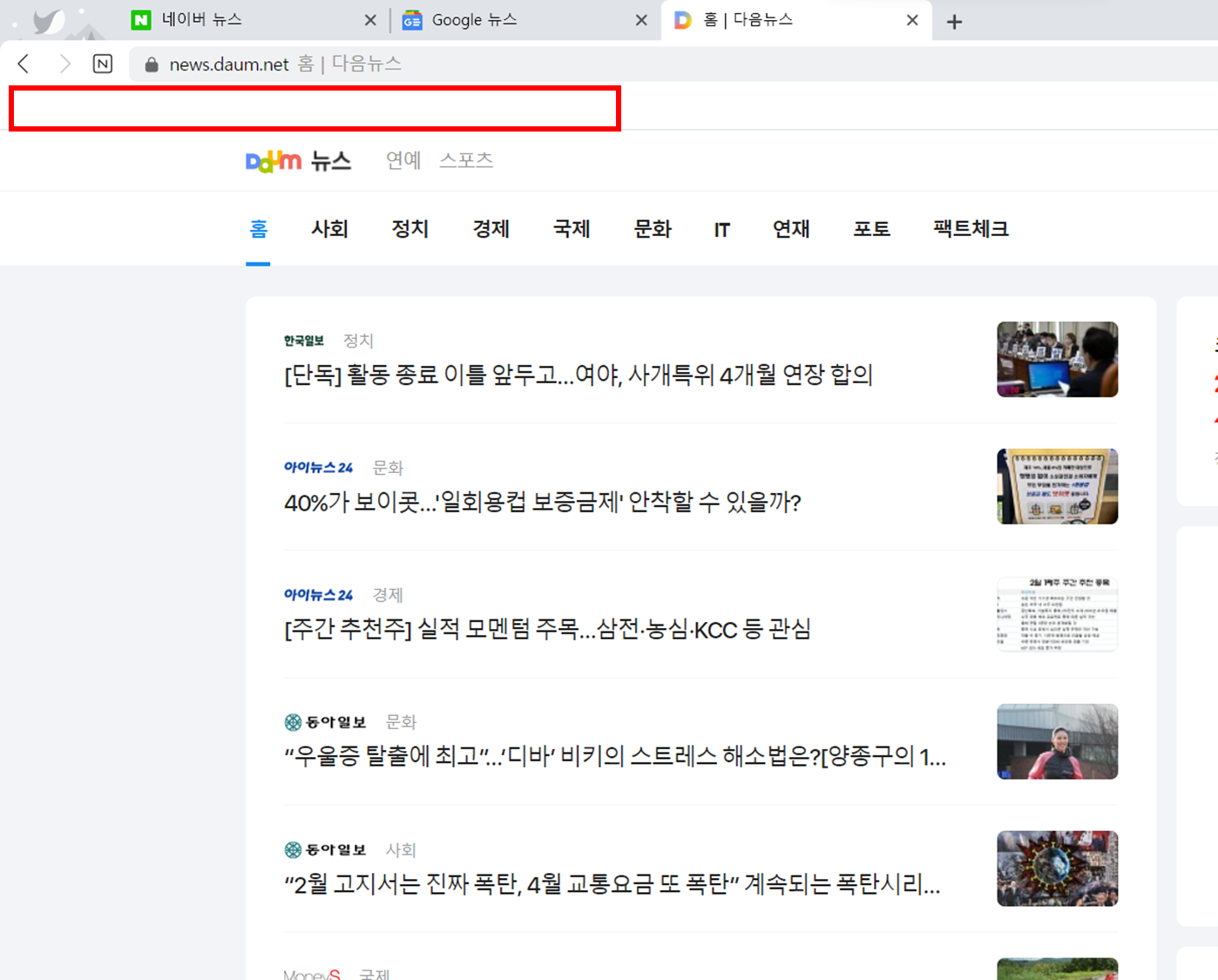Close the 홈 | 다음뉴스 tab
Viewport: 1218px width, 980px height.
tap(912, 20)
